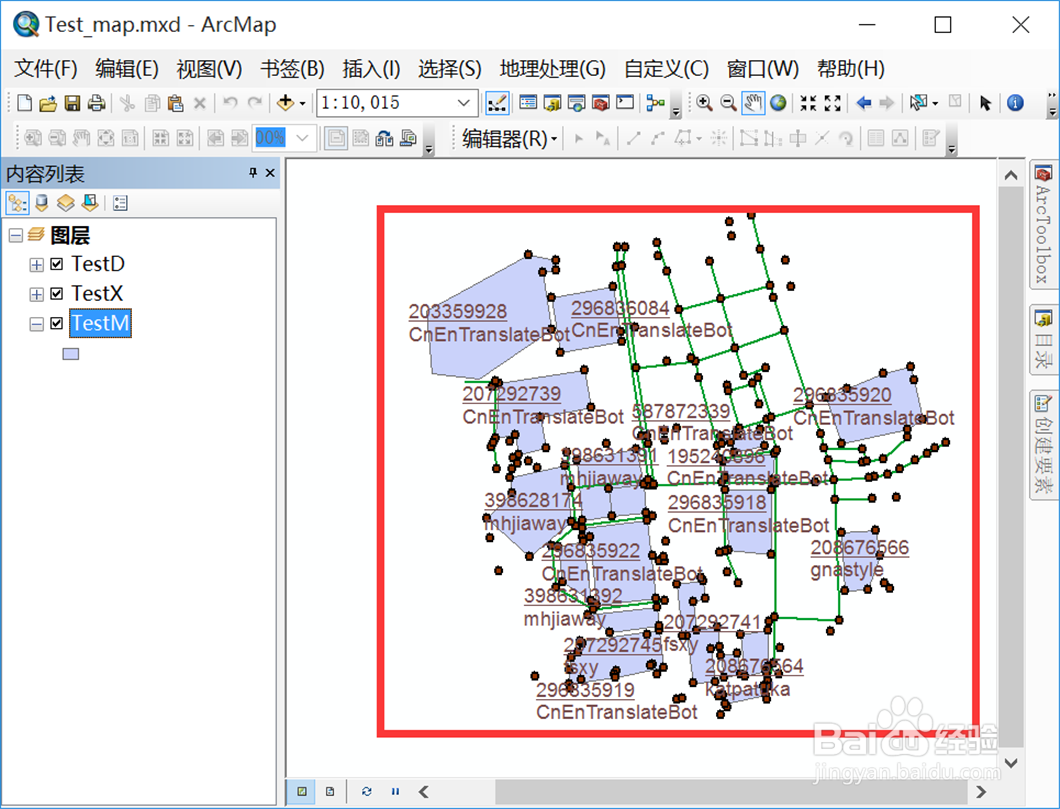Uncheck the TestX layer visibility
The height and width of the screenshot is (809, 1060).
57,294
